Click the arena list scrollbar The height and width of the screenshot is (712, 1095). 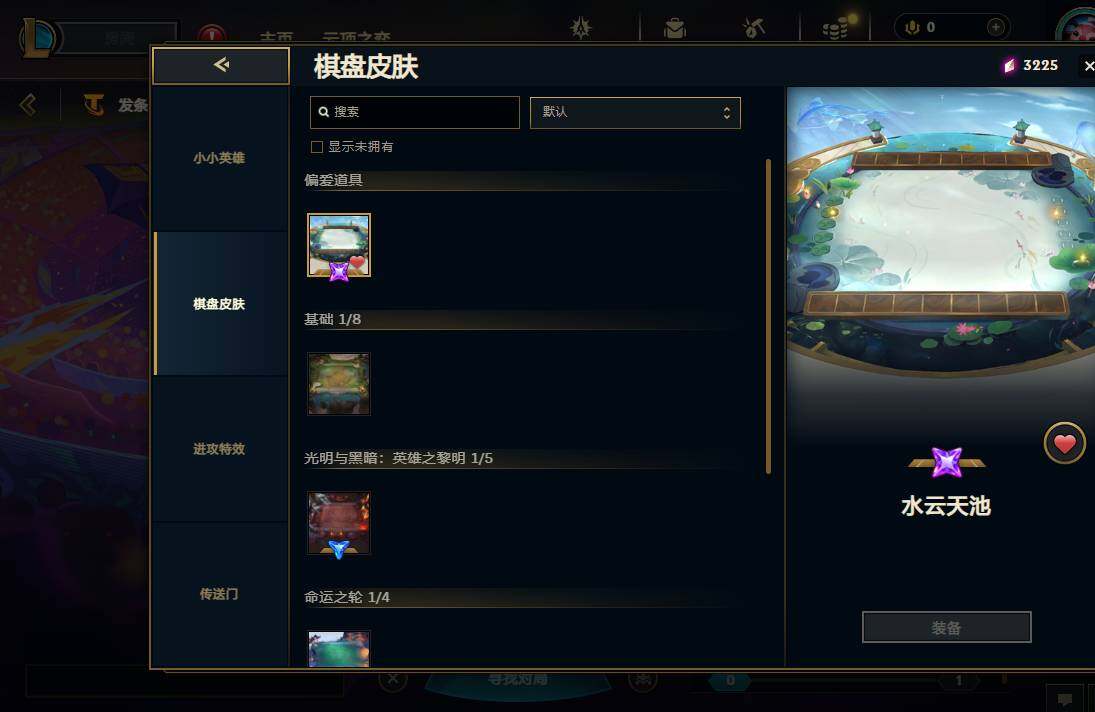(x=768, y=316)
